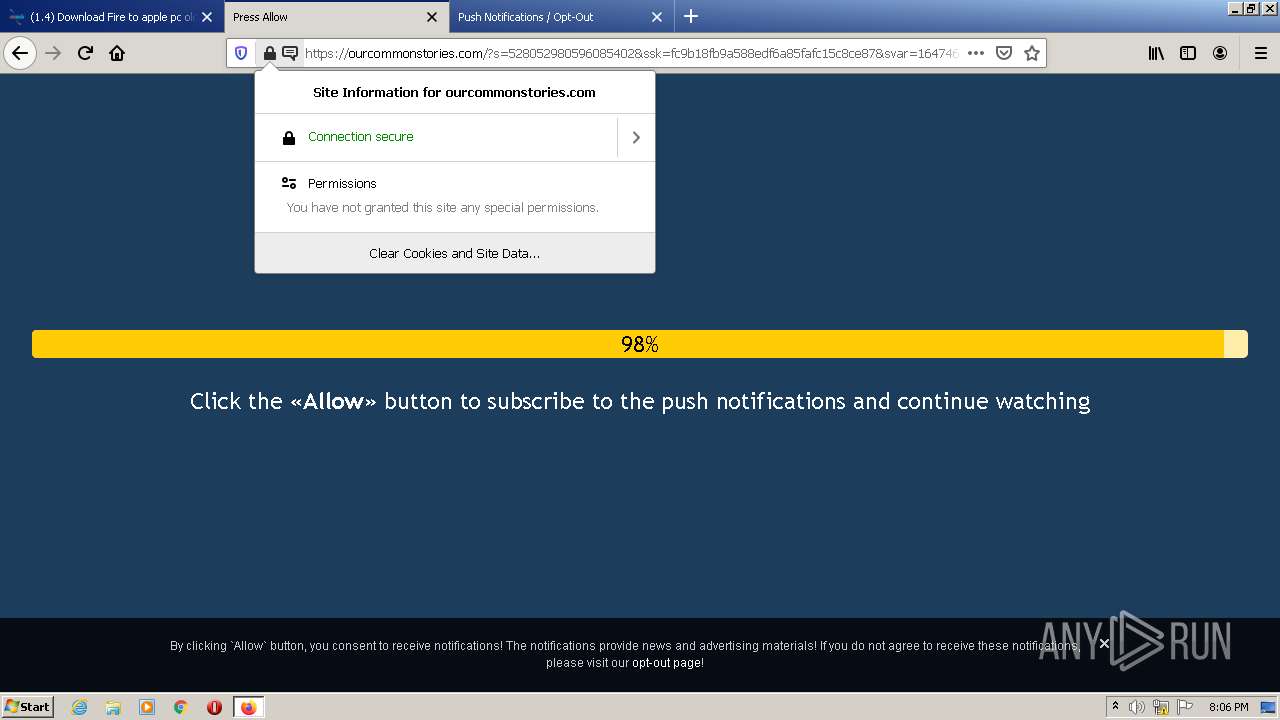1280x720 pixels.
Task: Close the Press Allow tab
Action: pos(432,17)
